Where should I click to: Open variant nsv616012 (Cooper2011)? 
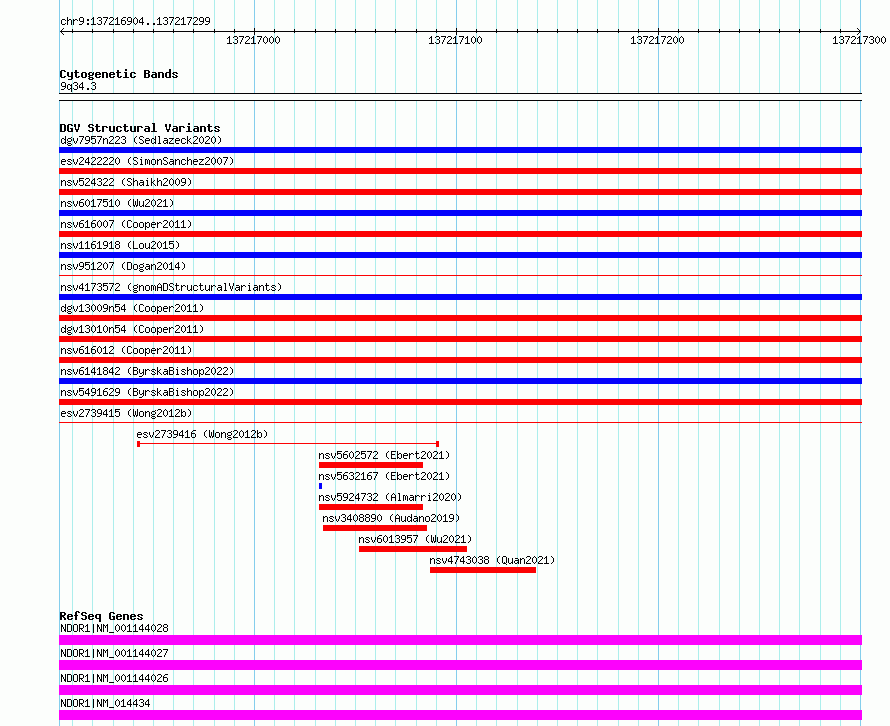126,350
